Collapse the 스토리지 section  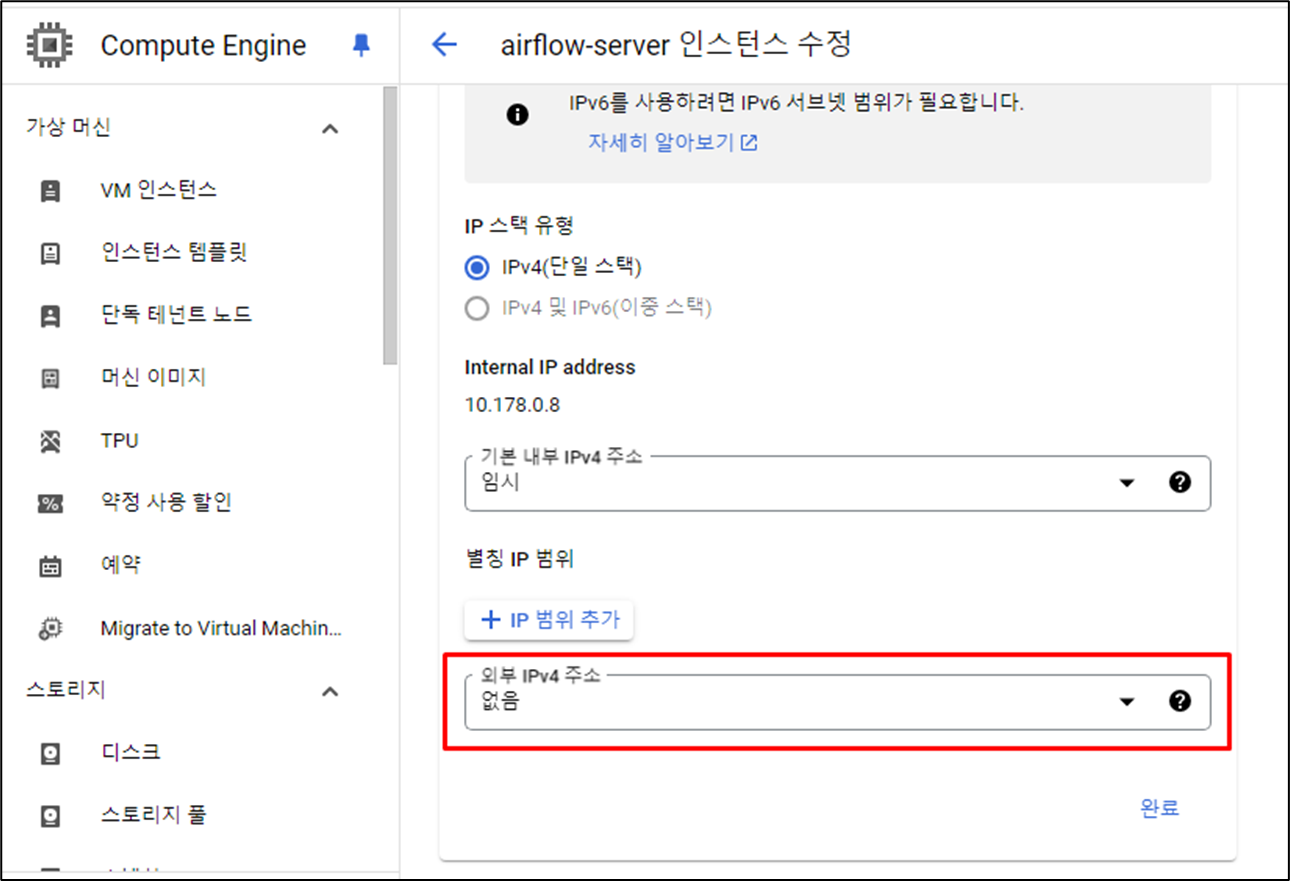pyautogui.click(x=330, y=691)
